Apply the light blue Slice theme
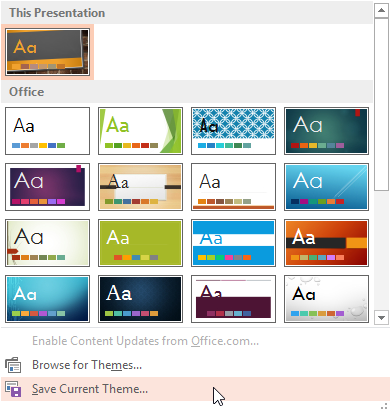Image resolution: width=390 pixels, height=412 pixels. click(x=326, y=187)
